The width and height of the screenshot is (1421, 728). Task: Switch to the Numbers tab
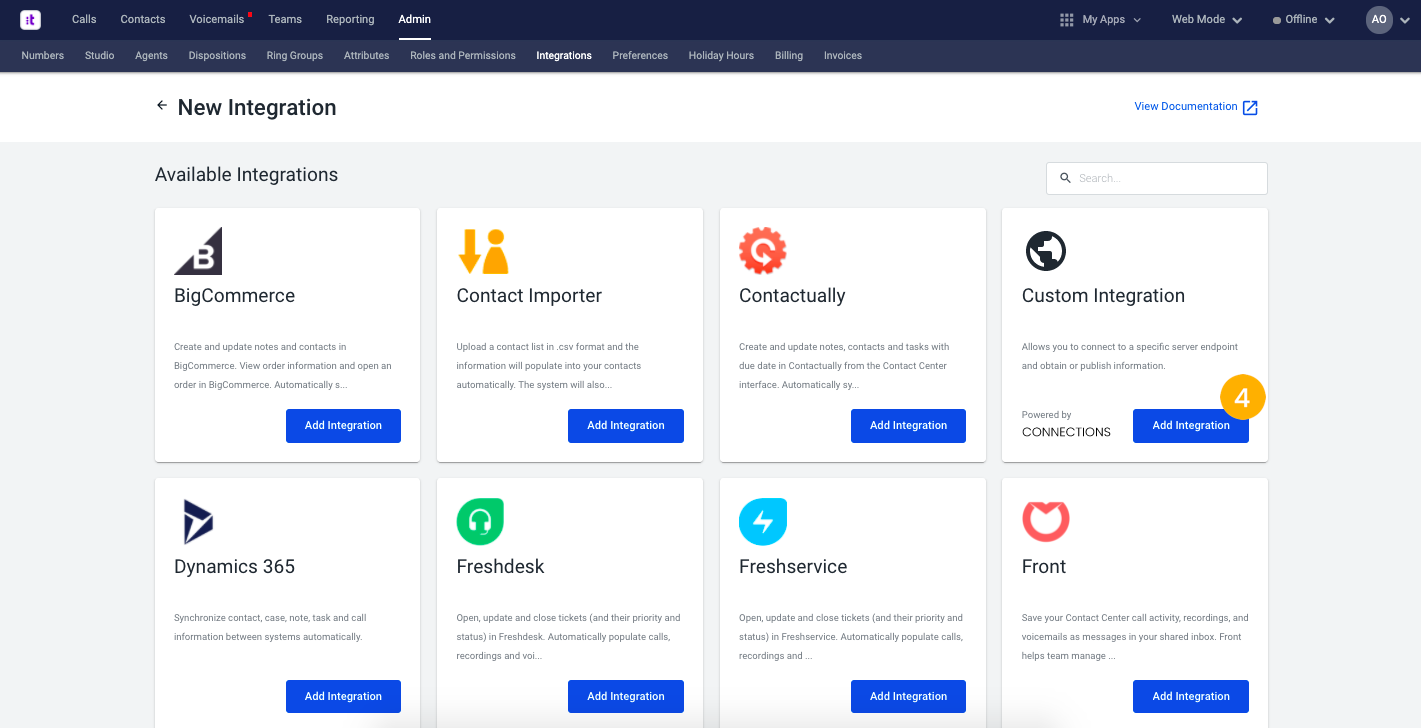point(43,55)
